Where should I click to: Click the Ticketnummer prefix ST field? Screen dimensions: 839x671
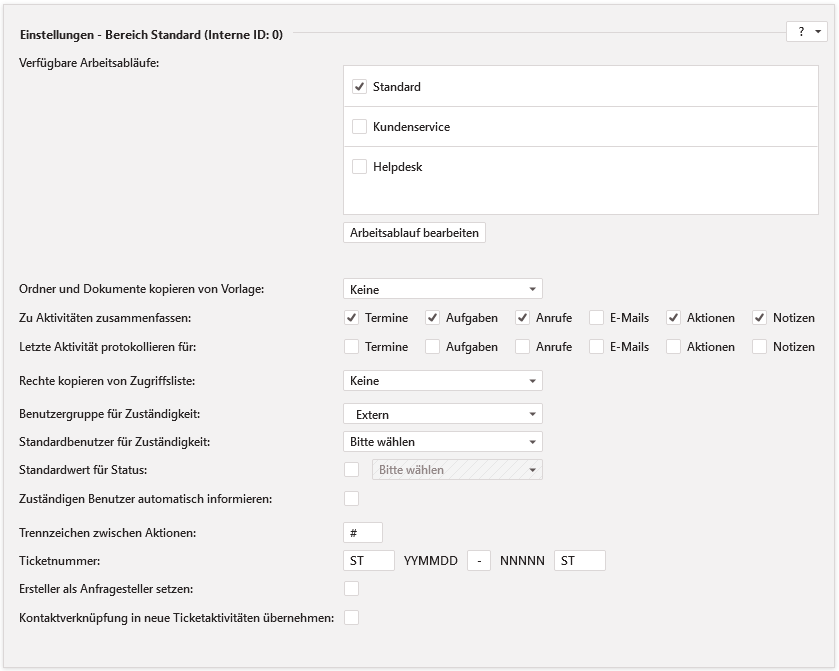(368, 561)
